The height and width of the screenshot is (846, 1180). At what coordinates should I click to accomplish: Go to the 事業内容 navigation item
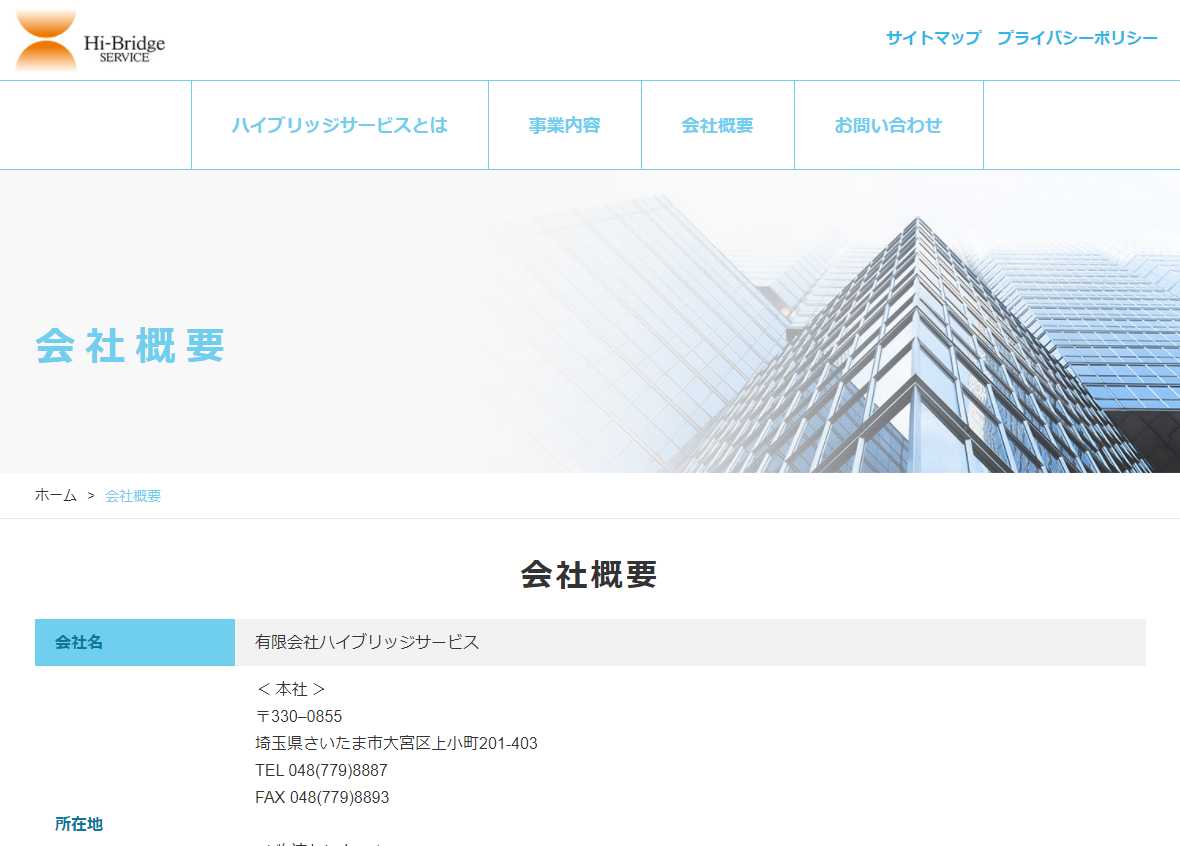click(565, 126)
